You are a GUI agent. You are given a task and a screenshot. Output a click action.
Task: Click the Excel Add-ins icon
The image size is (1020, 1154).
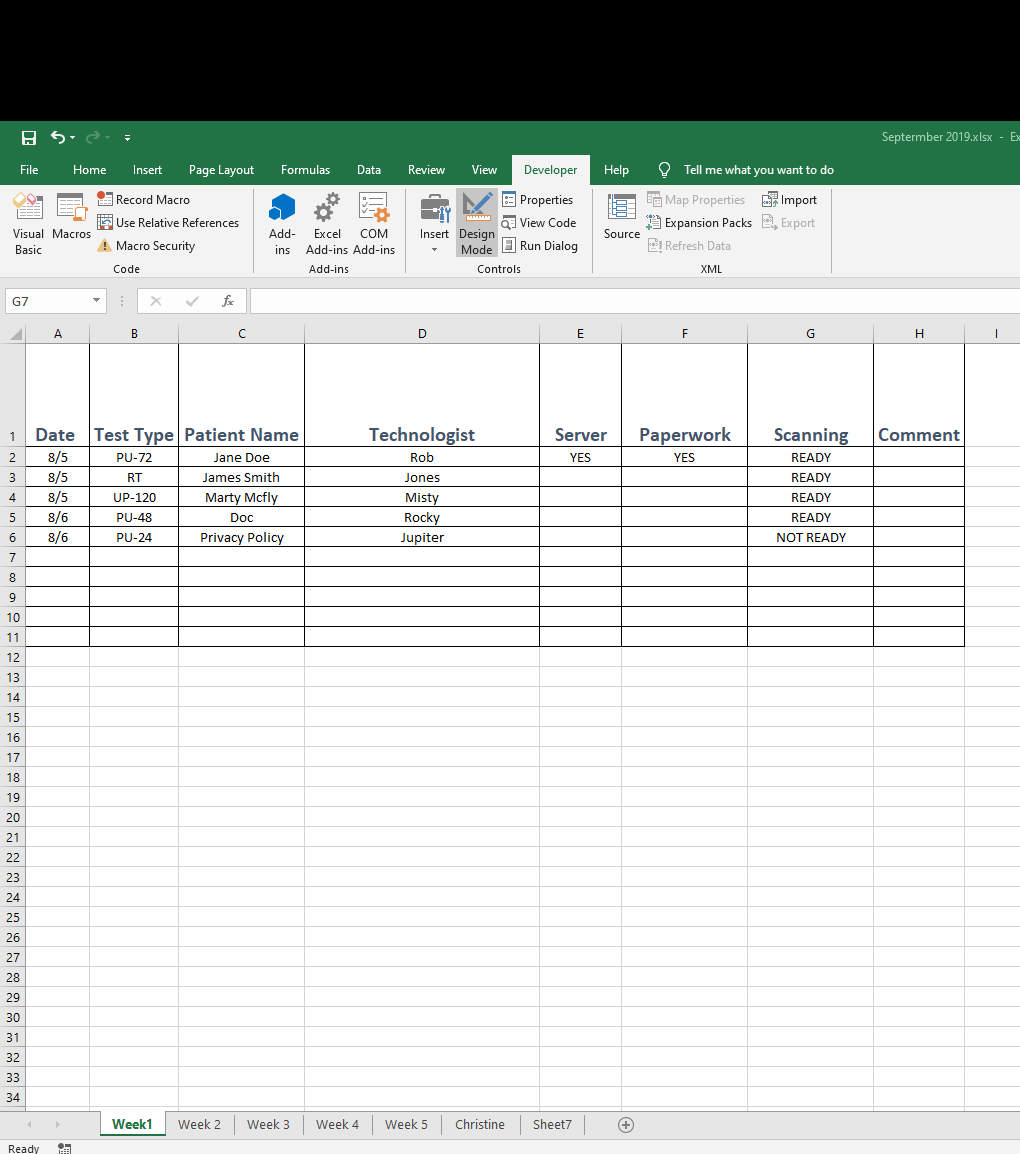coord(327,220)
